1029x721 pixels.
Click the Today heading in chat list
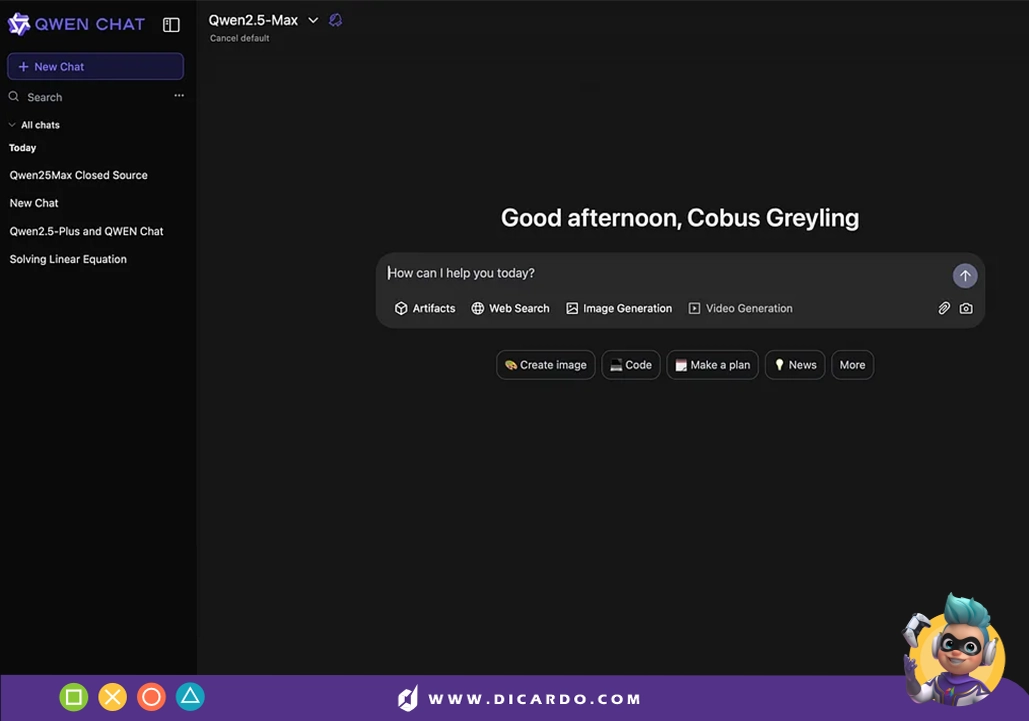[x=22, y=148]
